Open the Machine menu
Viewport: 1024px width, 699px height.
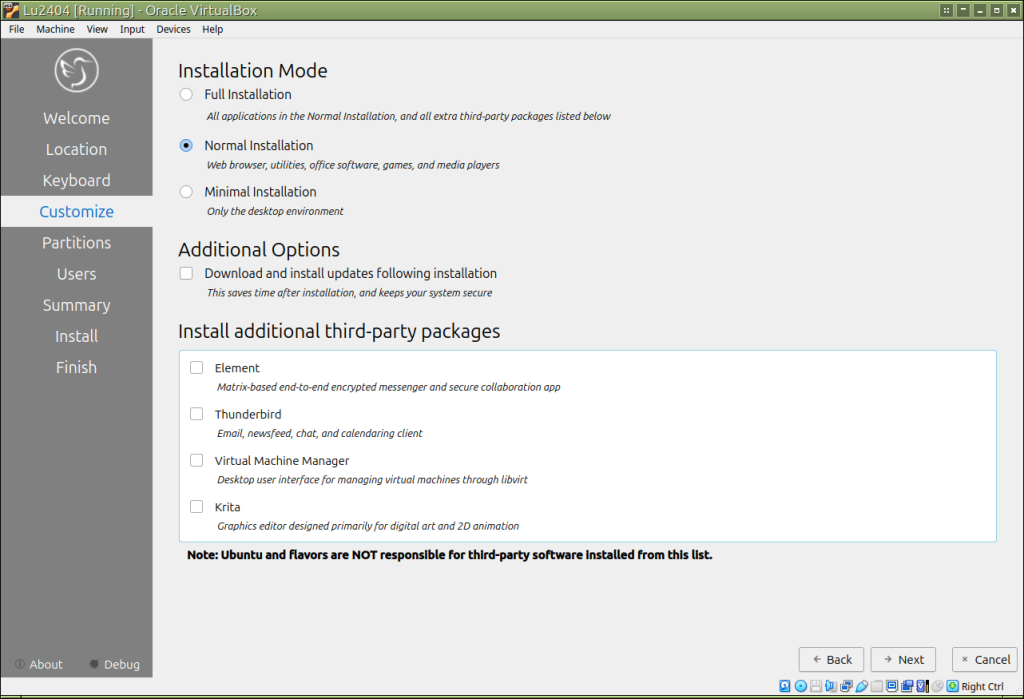point(55,29)
